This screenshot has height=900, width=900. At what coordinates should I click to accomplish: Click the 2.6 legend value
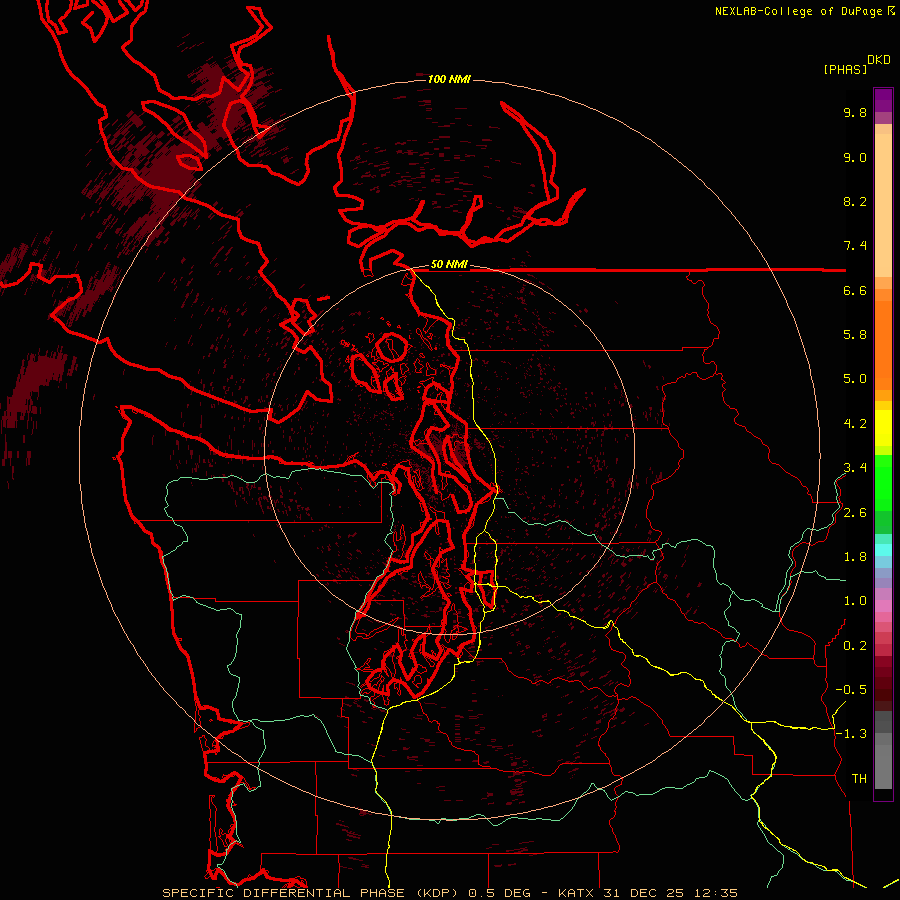pos(855,513)
